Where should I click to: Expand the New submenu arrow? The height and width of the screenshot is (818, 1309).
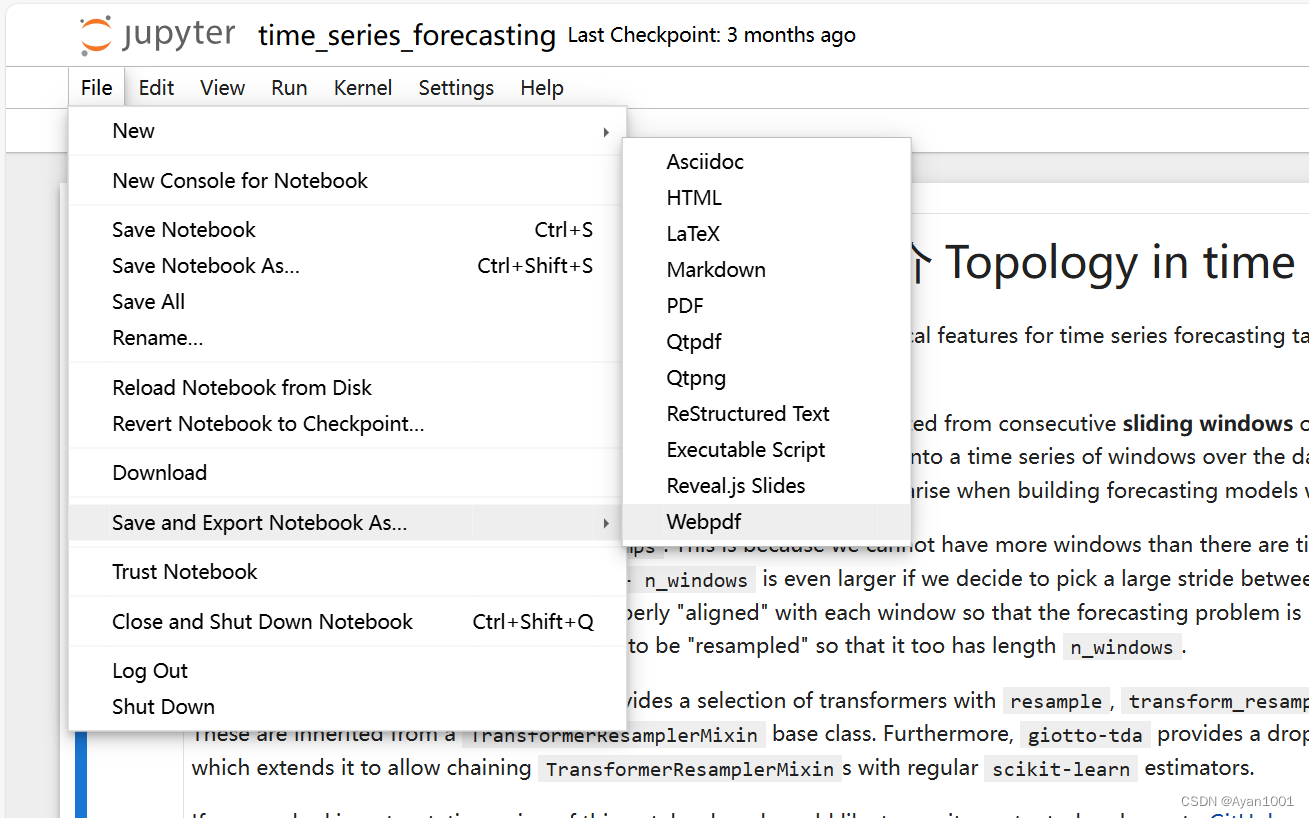(x=607, y=131)
